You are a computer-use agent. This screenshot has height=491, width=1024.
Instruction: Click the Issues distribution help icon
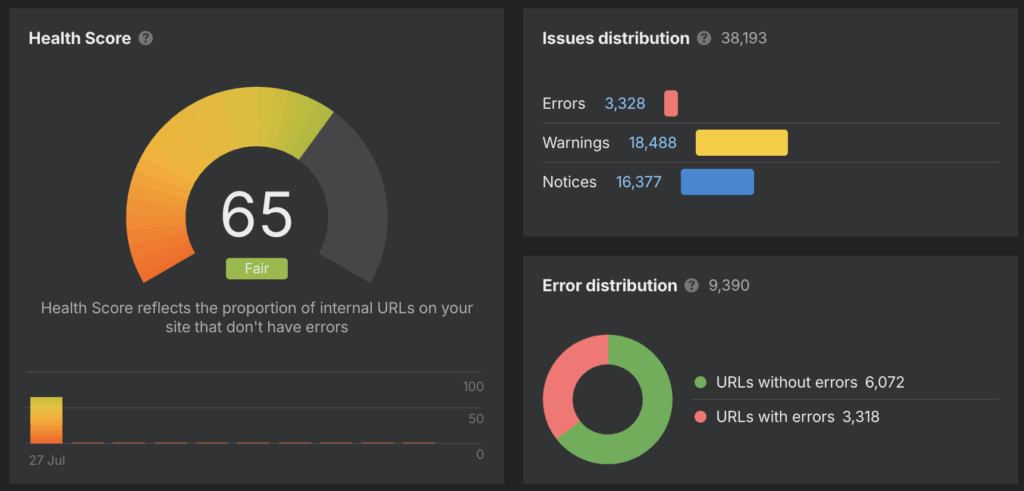(x=704, y=39)
